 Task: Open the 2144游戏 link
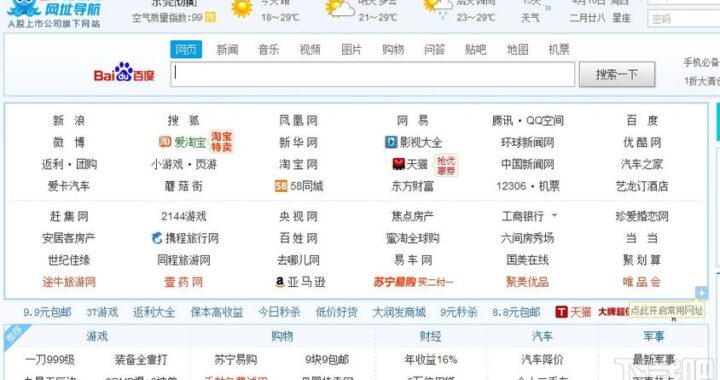click(184, 216)
